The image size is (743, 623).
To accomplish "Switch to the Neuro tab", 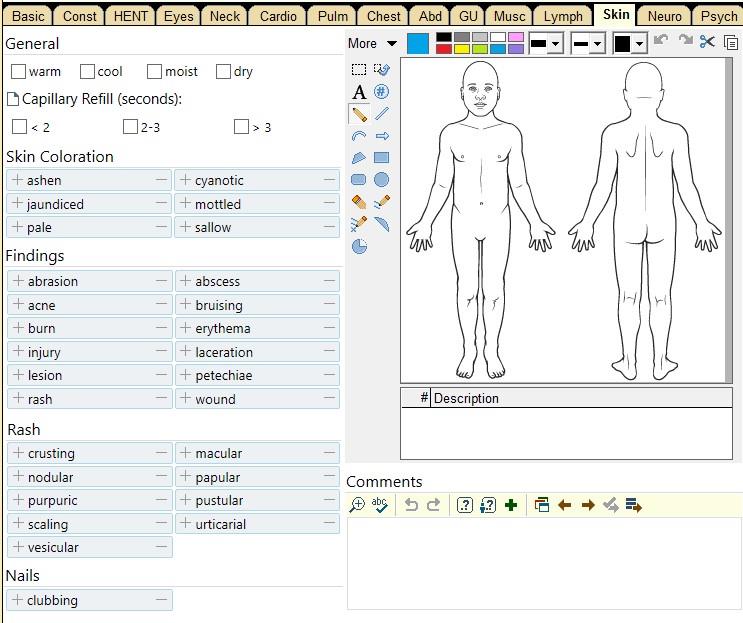I will 665,16.
